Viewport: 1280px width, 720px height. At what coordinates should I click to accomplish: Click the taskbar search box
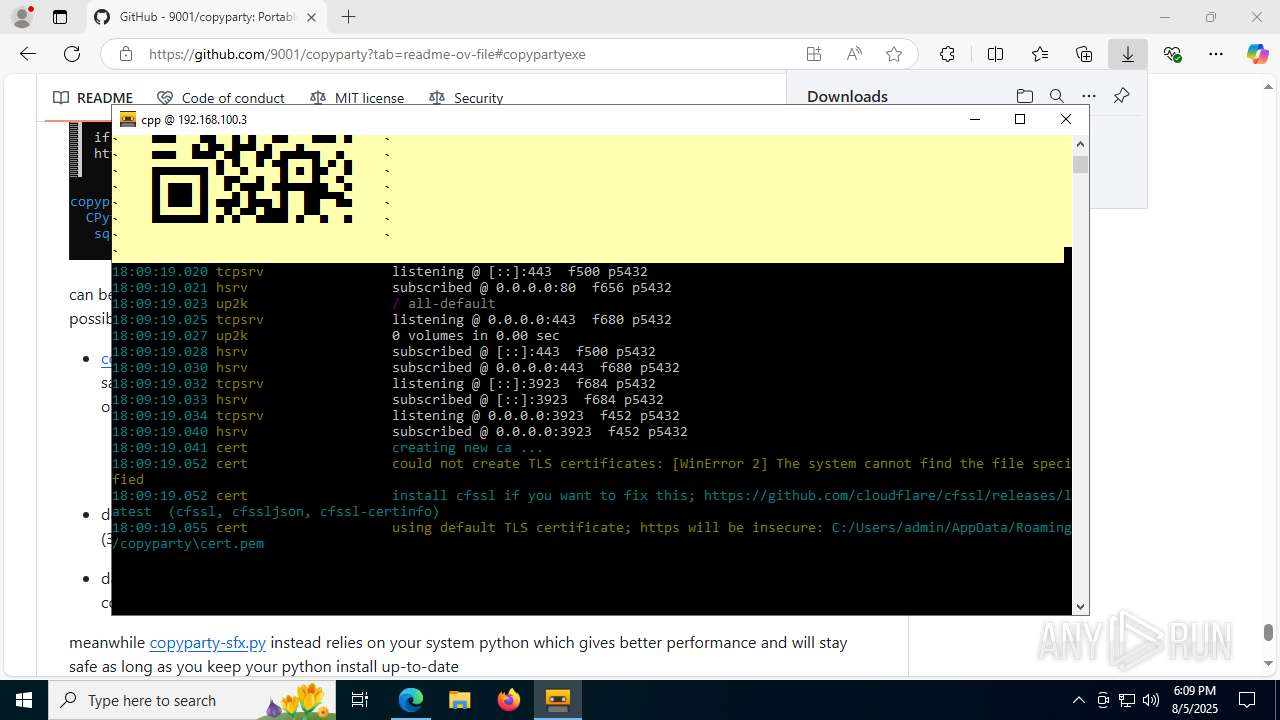[x=193, y=700]
